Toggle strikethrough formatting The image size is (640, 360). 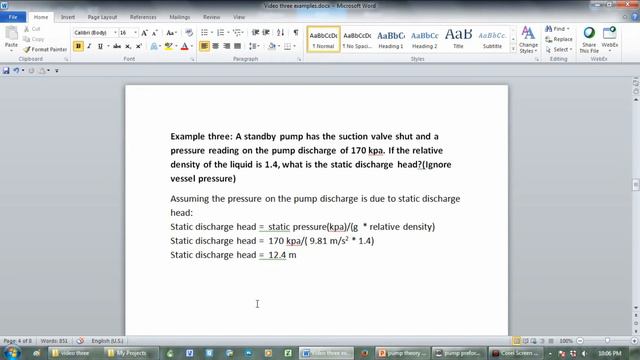click(x=117, y=46)
